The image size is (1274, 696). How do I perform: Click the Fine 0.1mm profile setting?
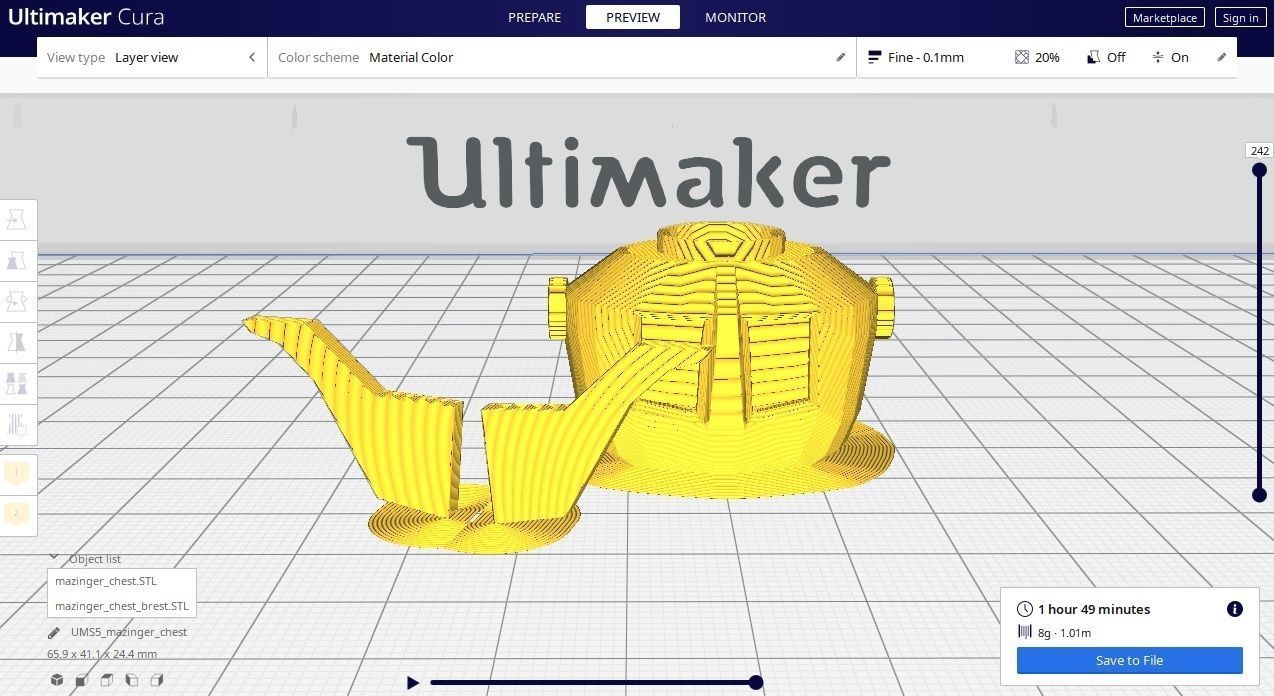pyautogui.click(x=916, y=57)
